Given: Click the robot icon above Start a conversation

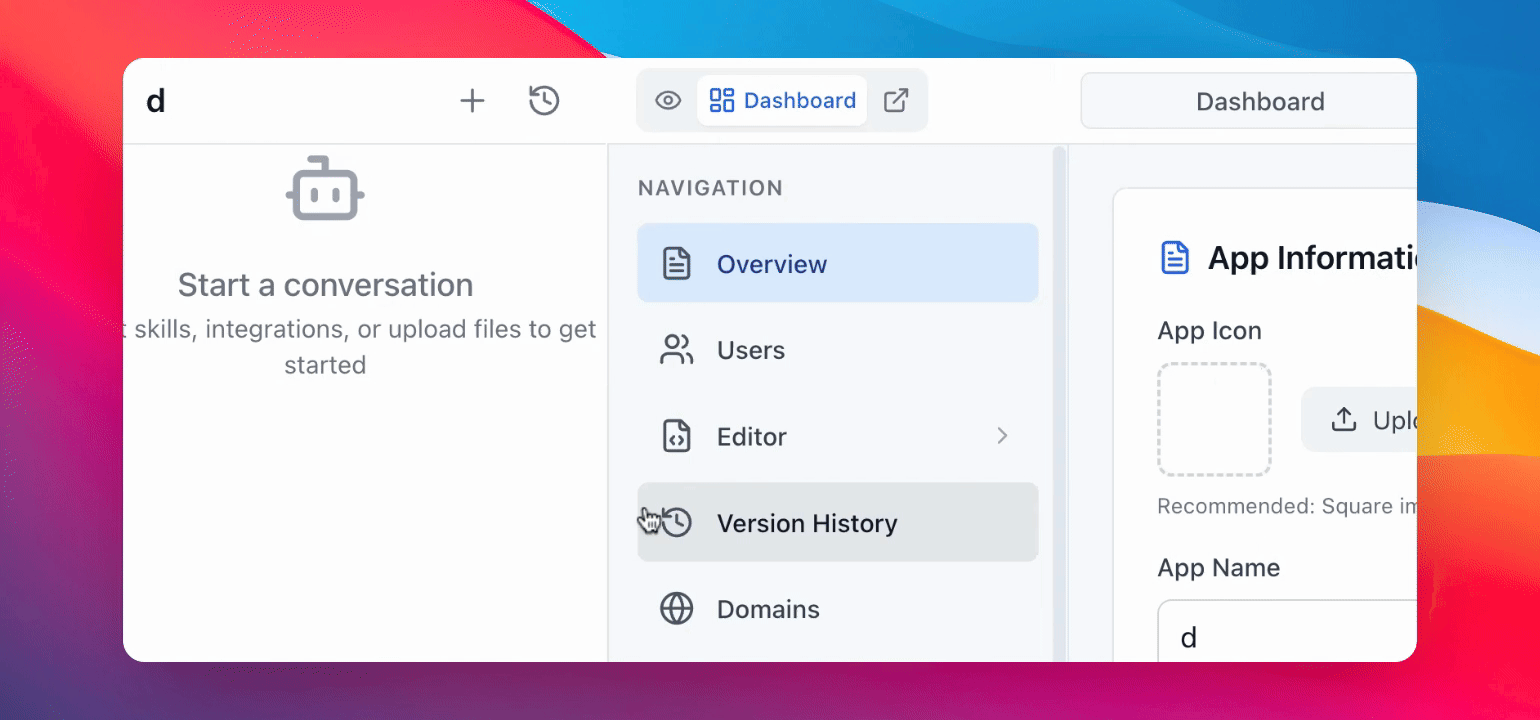Looking at the screenshot, I should click(x=325, y=190).
